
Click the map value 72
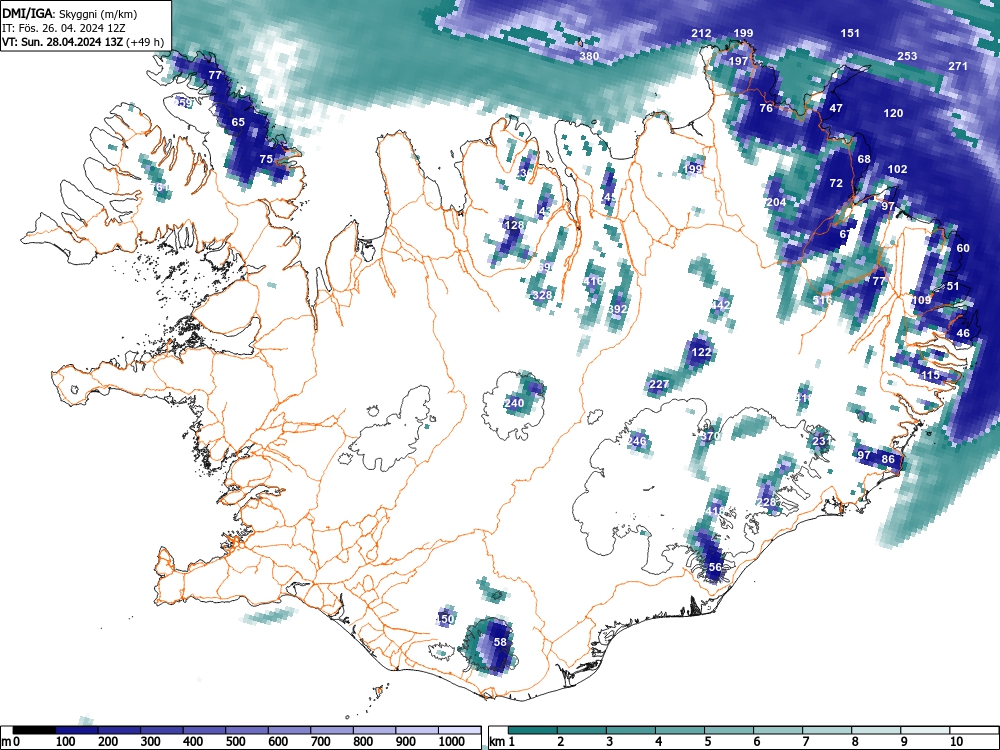click(836, 183)
